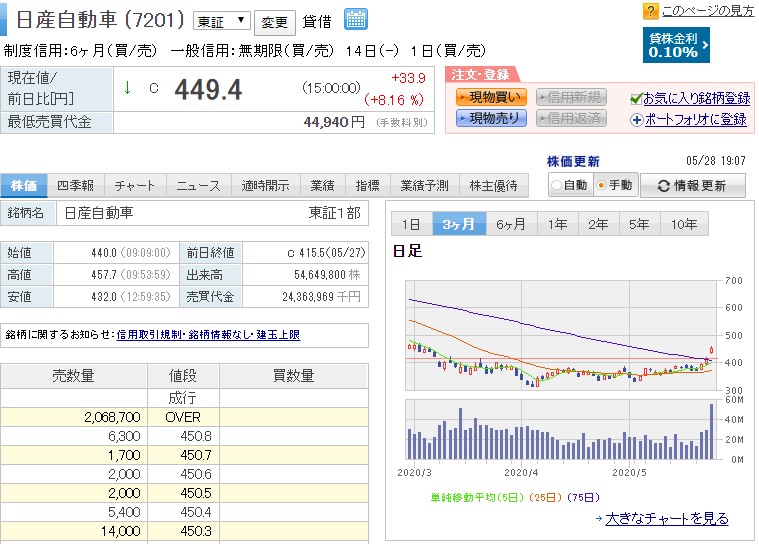Click the 450.4 price in order book
The width and height of the screenshot is (759, 544).
[196, 512]
